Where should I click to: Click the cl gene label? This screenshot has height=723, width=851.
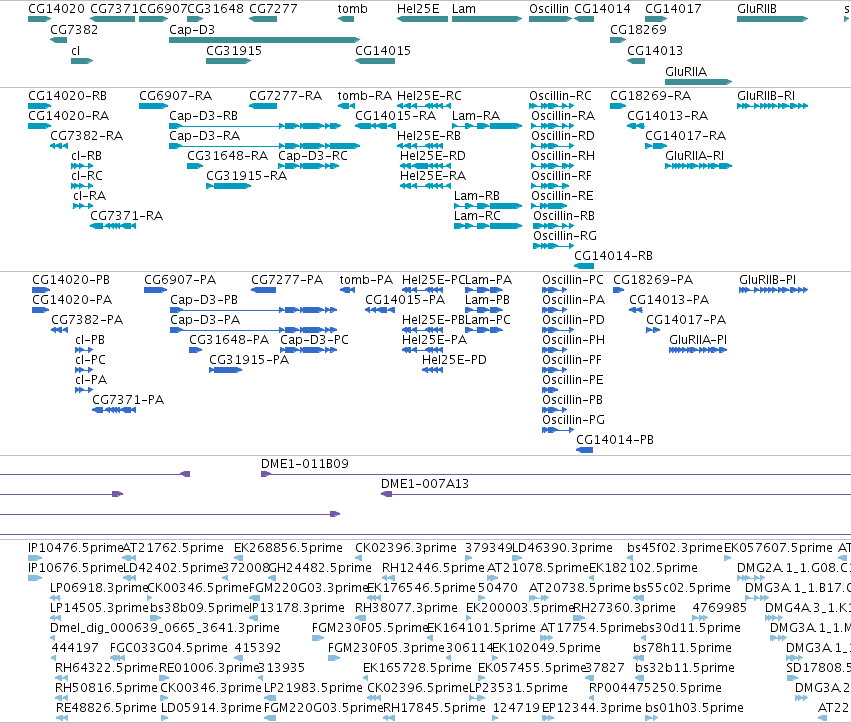pyautogui.click(x=75, y=50)
